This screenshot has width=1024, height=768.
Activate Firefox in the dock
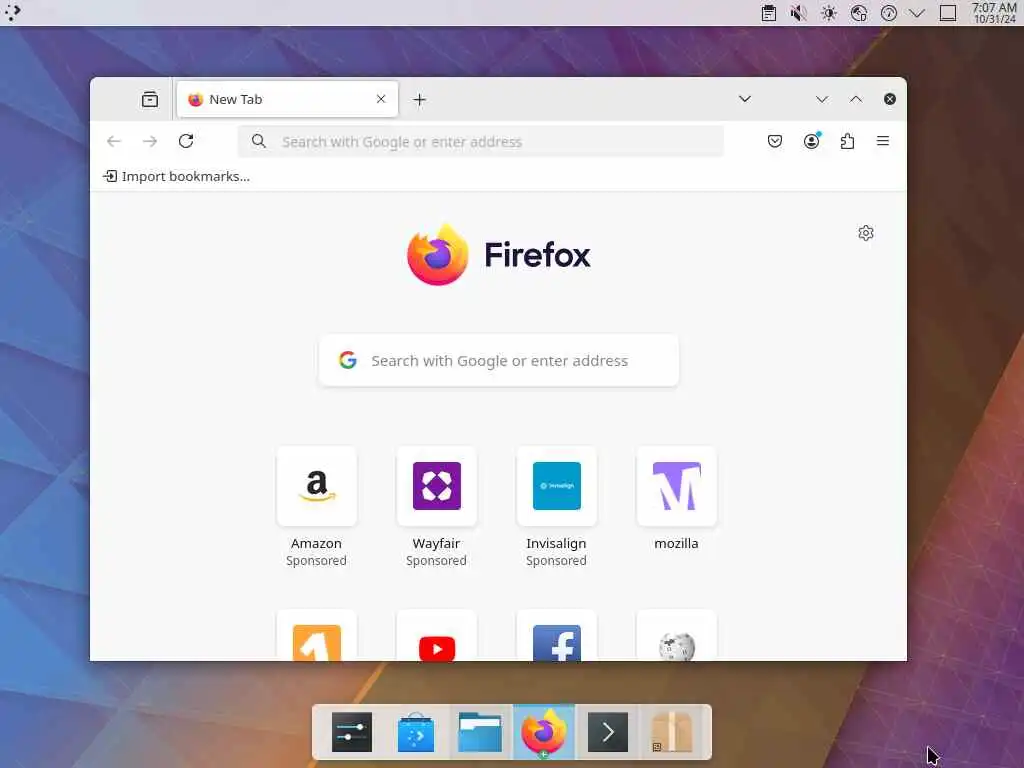(544, 732)
